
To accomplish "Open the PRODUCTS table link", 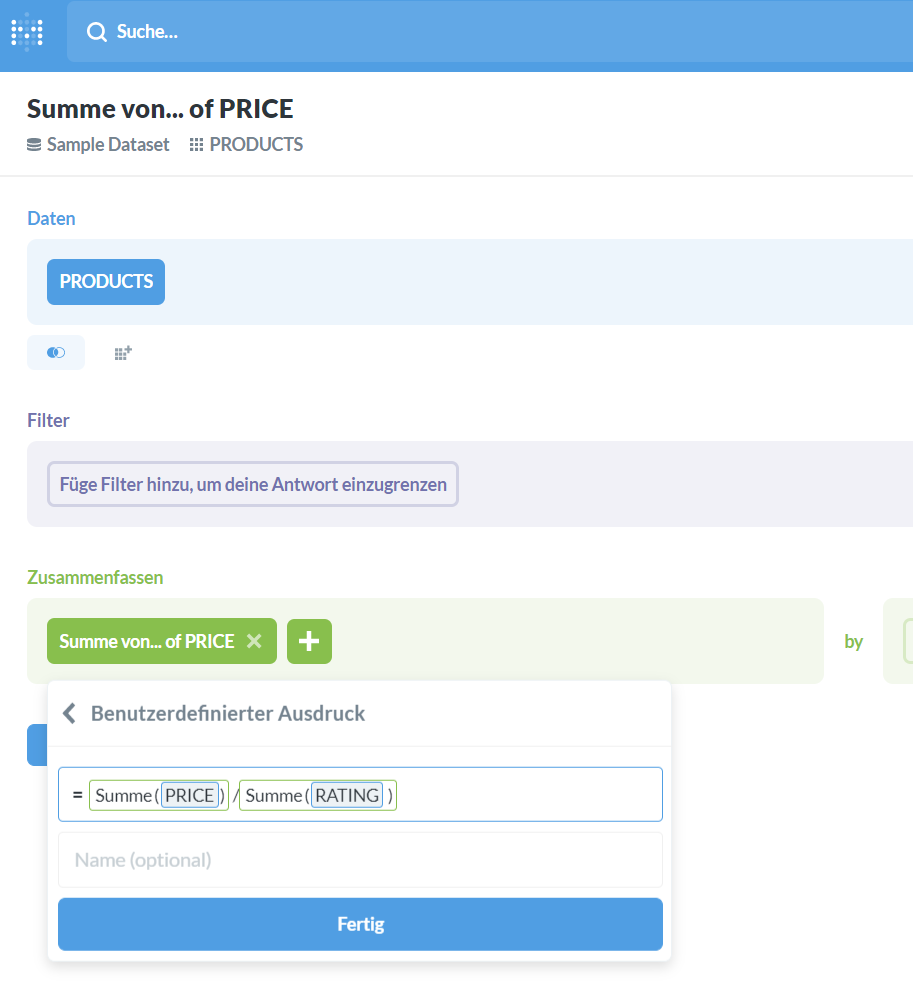I will tap(256, 145).
